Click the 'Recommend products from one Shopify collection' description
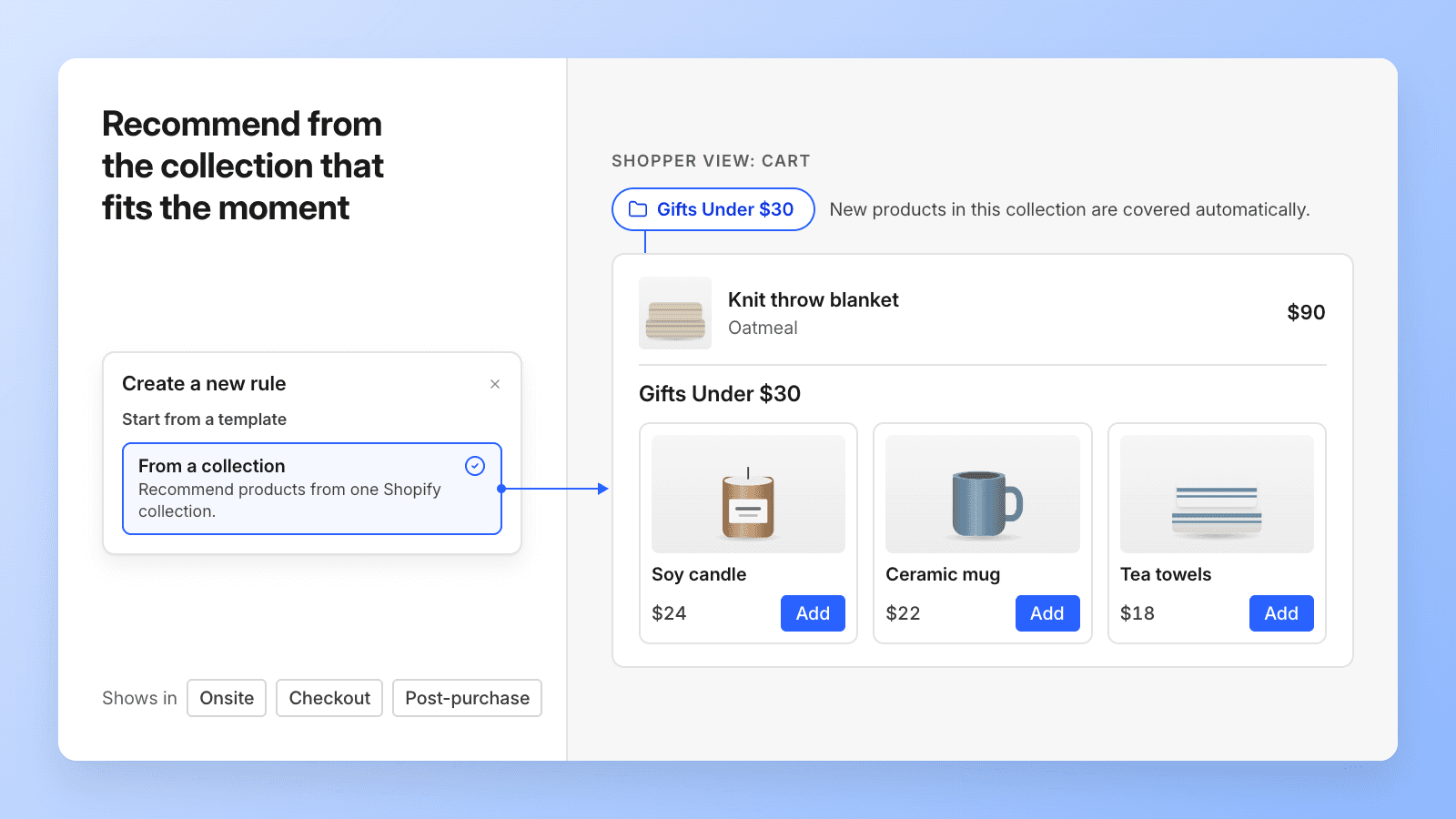The height and width of the screenshot is (819, 1456). (x=289, y=500)
